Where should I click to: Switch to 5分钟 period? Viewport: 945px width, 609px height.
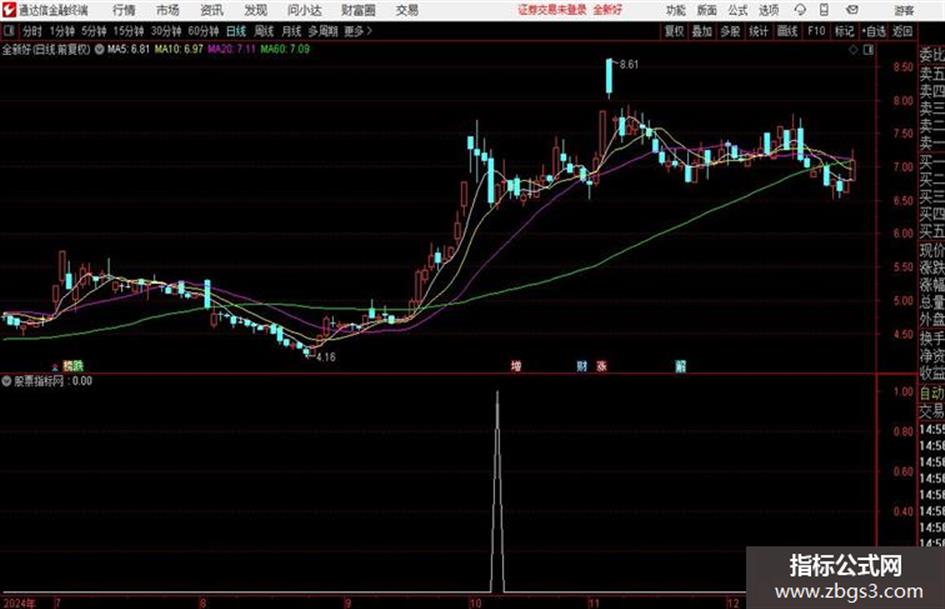(x=93, y=31)
